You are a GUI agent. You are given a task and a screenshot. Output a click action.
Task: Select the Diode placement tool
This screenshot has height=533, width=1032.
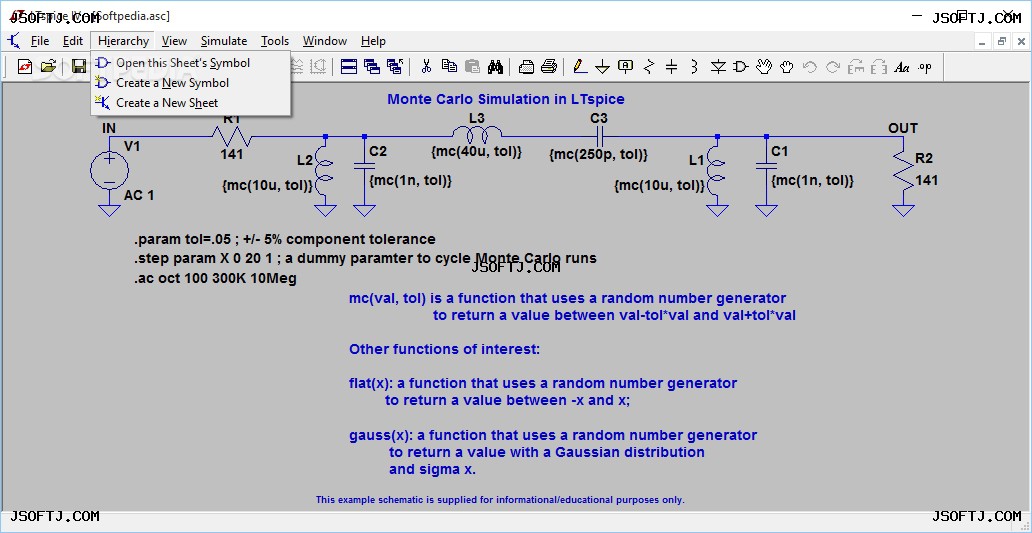click(x=718, y=66)
